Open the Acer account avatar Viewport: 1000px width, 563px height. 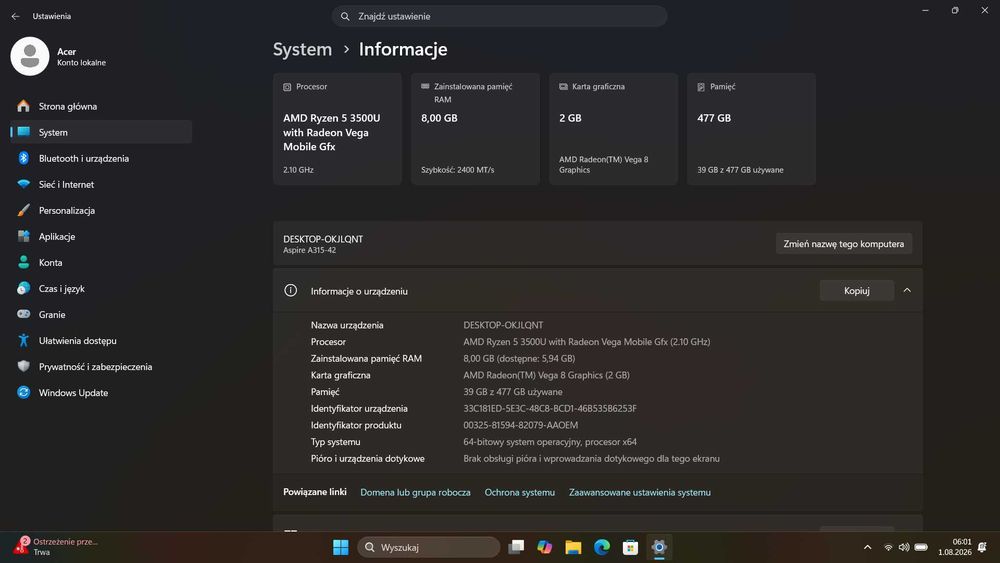(30, 56)
